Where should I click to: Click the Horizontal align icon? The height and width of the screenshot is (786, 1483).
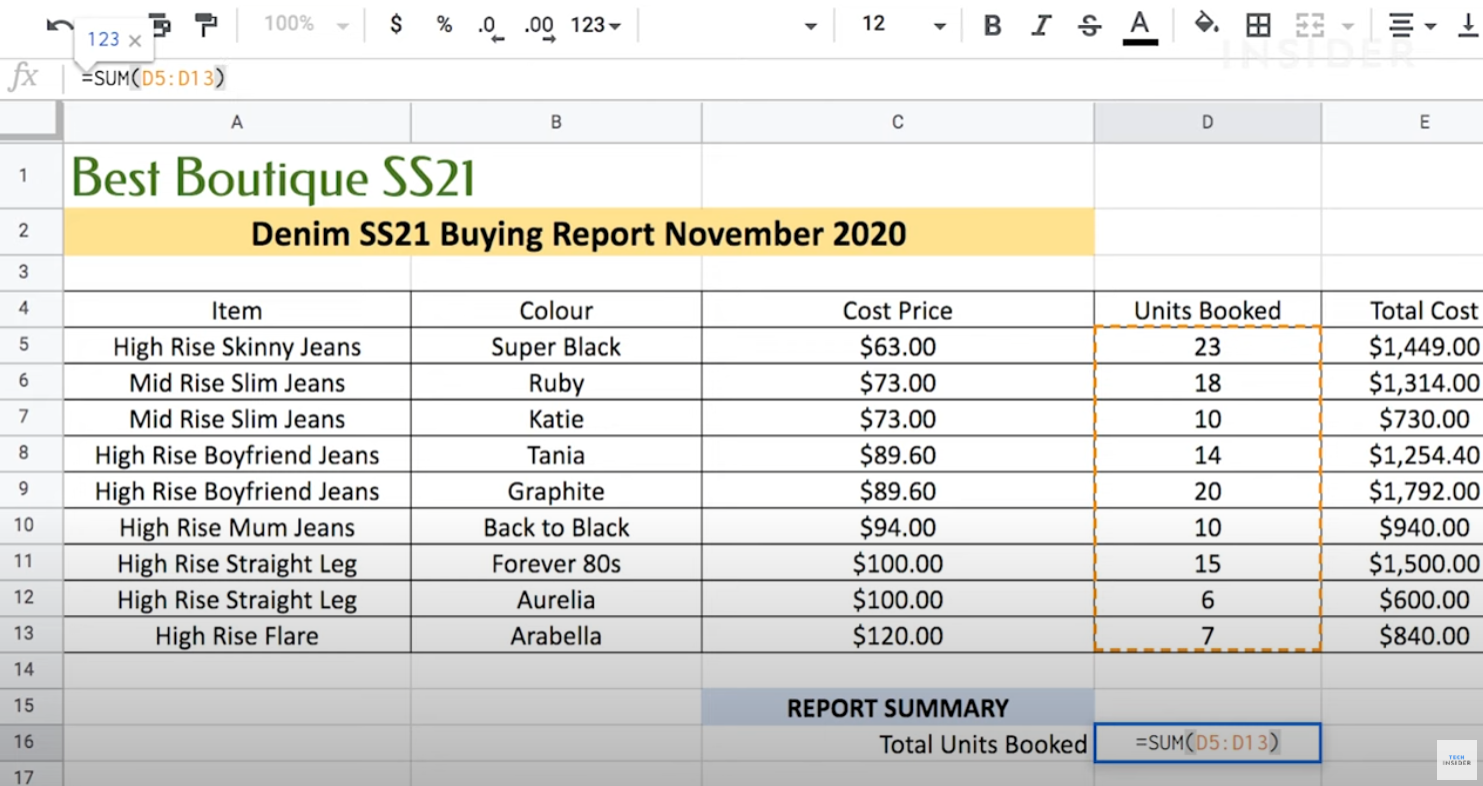tap(1402, 26)
